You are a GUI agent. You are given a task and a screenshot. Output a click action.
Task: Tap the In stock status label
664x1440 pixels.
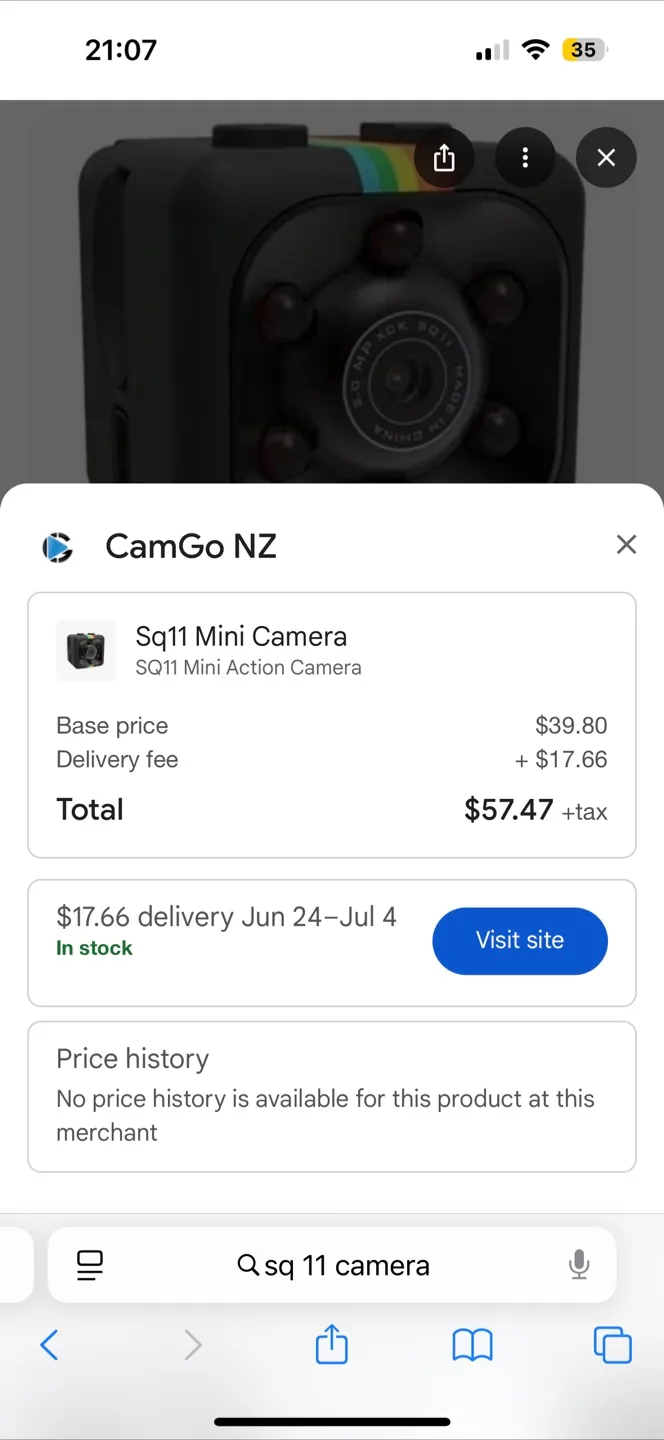tap(94, 947)
